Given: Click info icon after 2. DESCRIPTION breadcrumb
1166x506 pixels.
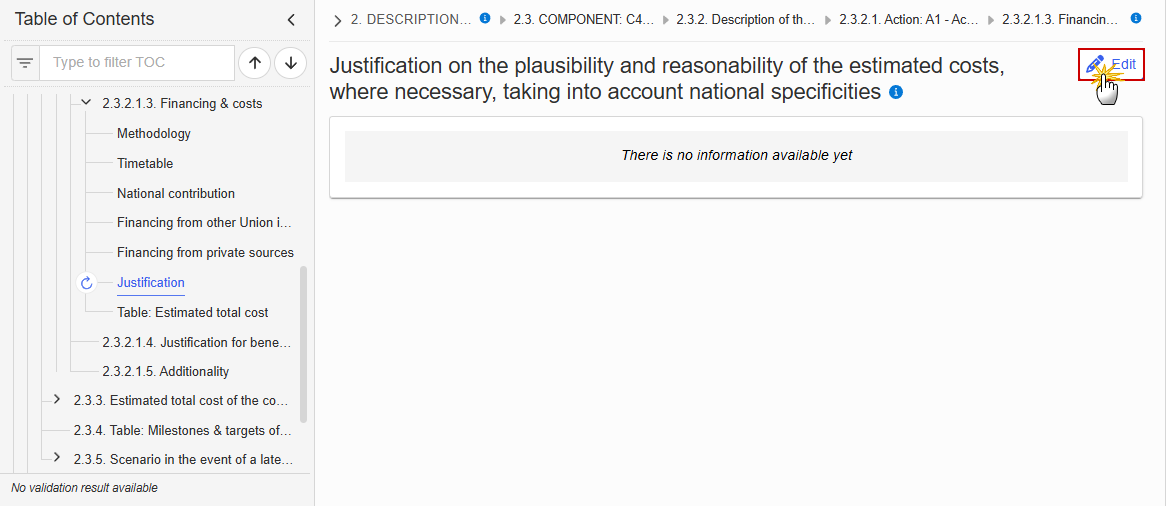Looking at the screenshot, I should (485, 19).
